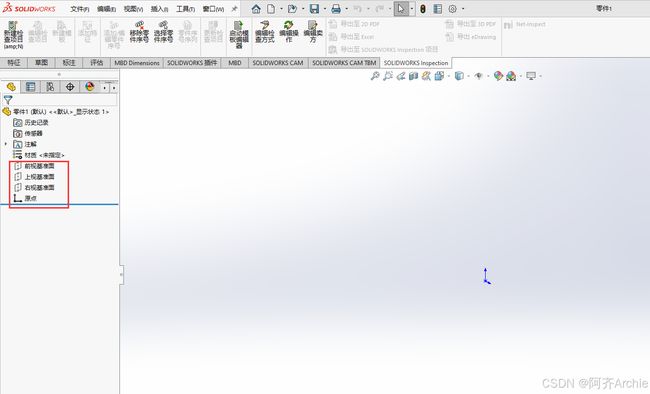650x394 pixels.
Task: Activate the Select cursor tool
Action: pos(401,9)
